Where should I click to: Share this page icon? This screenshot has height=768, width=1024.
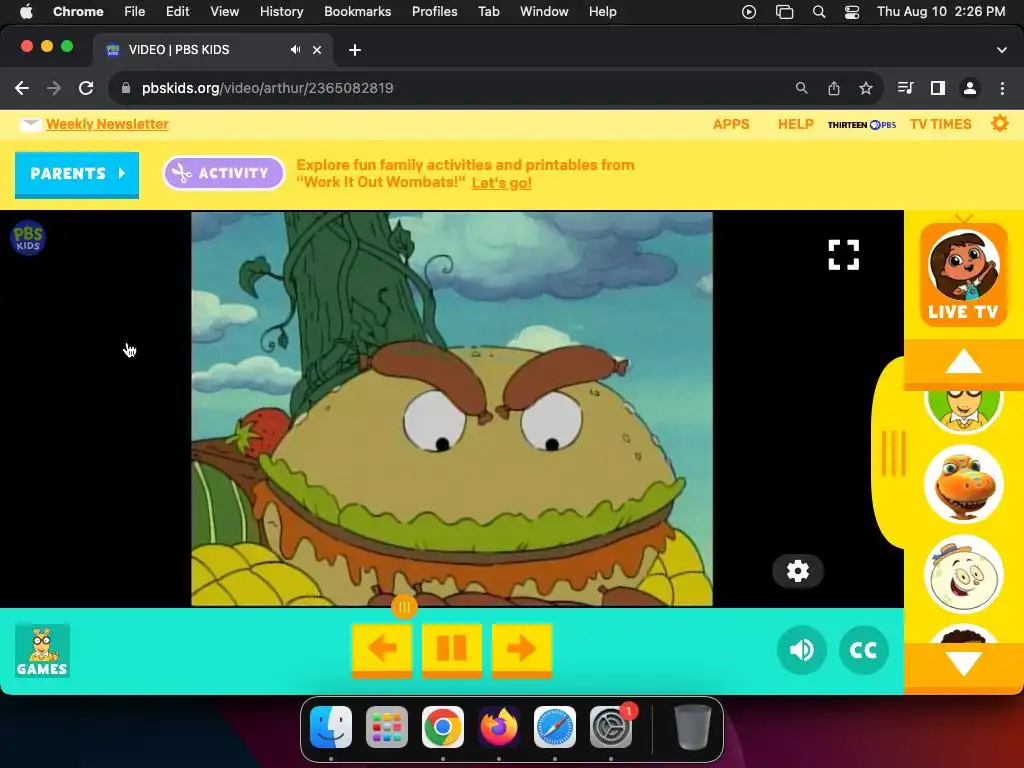point(833,88)
